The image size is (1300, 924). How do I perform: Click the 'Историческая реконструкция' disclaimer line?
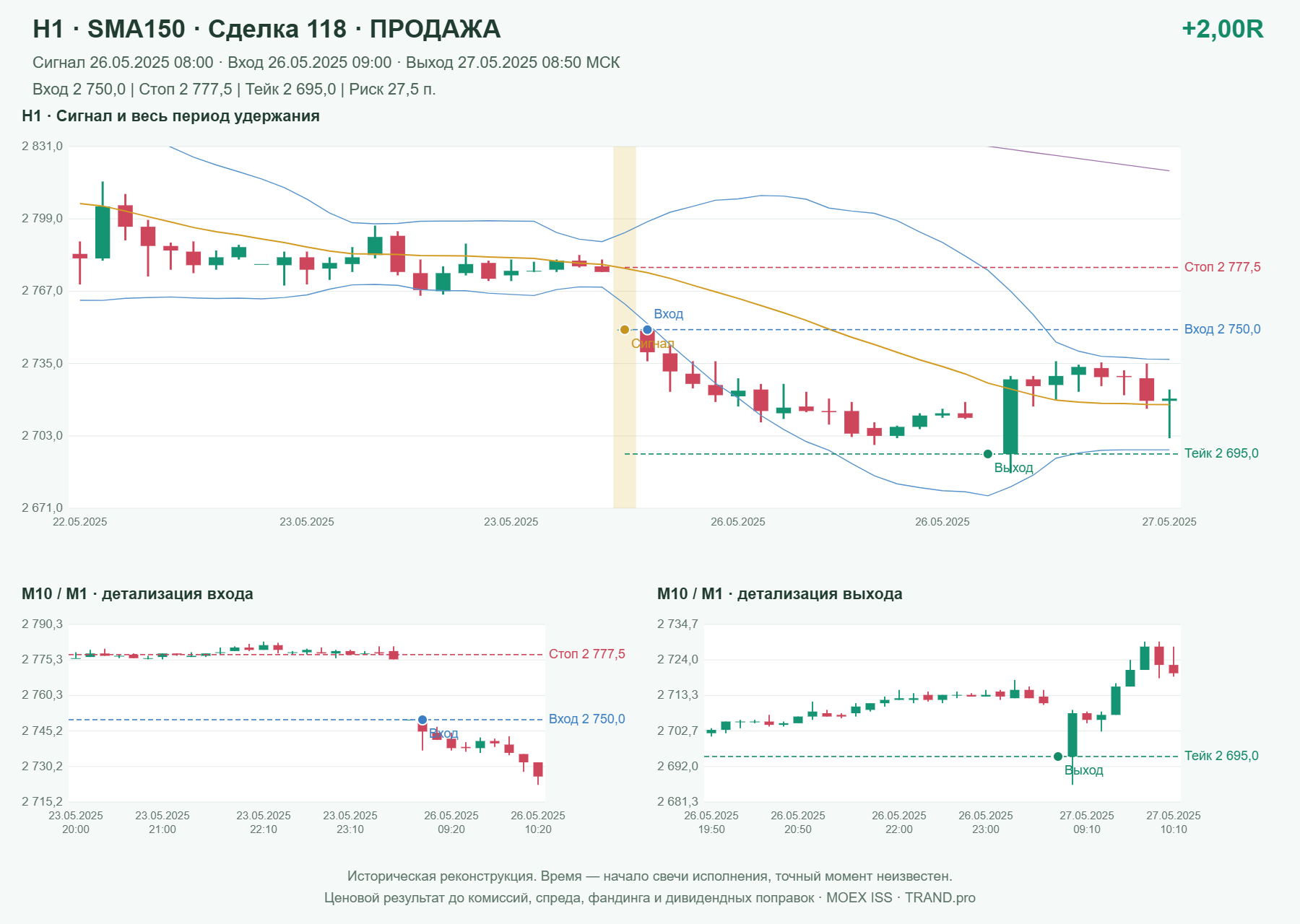(x=650, y=876)
